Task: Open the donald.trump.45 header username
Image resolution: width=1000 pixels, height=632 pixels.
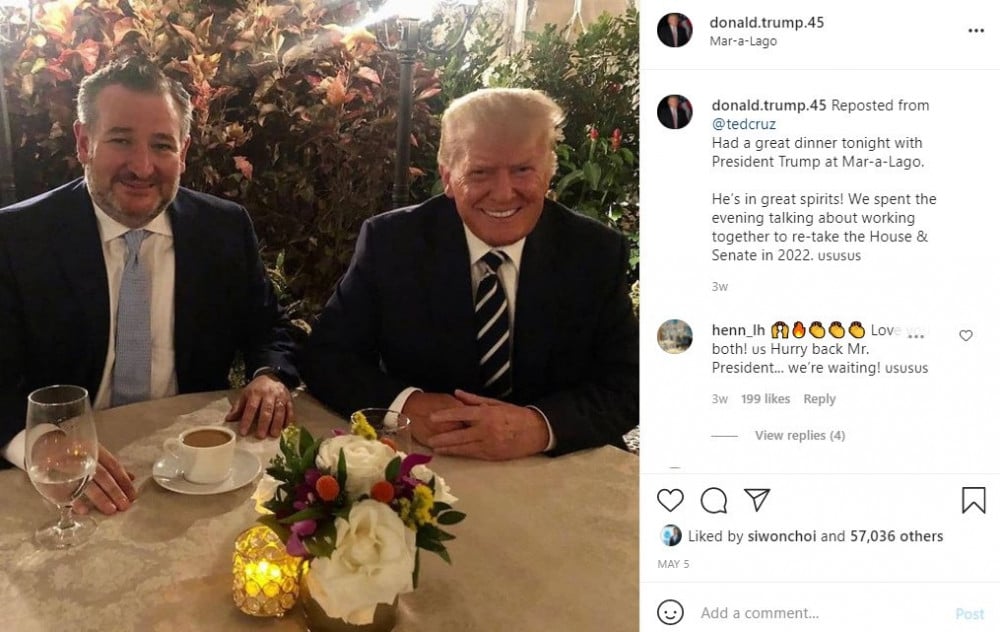Action: (x=766, y=22)
